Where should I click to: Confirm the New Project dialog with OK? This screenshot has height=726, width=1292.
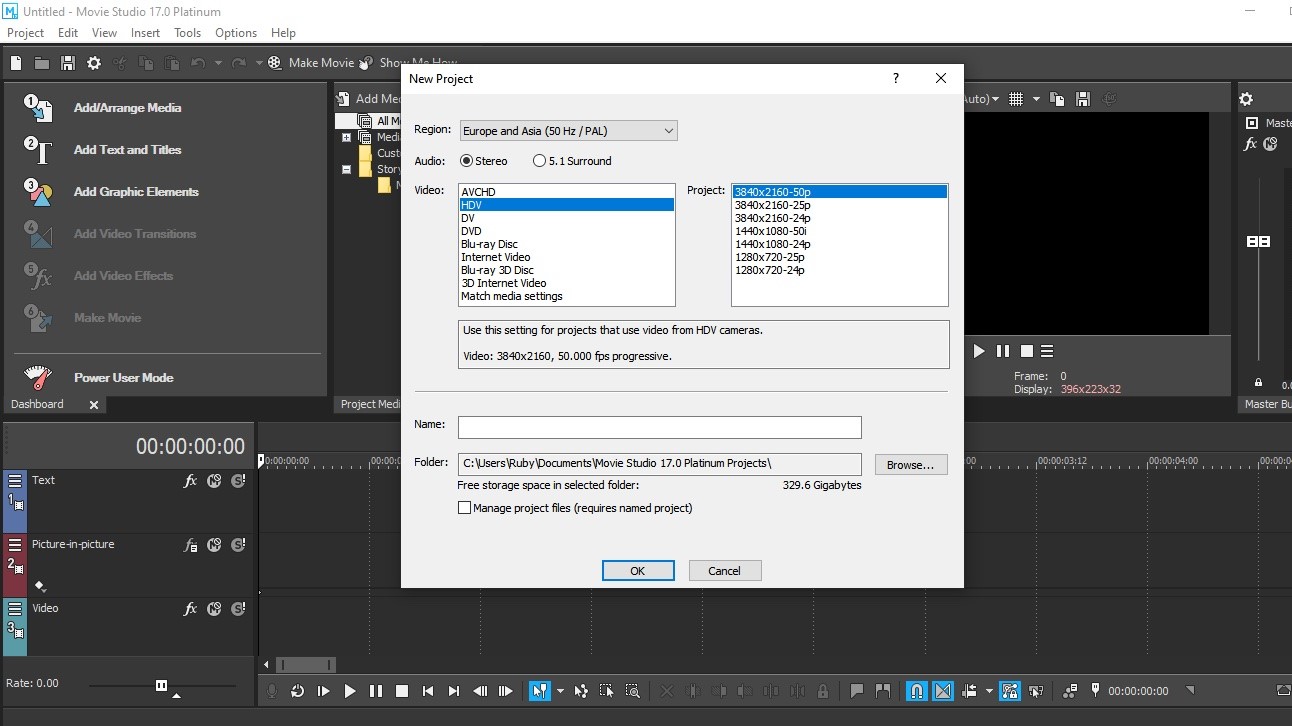click(638, 571)
